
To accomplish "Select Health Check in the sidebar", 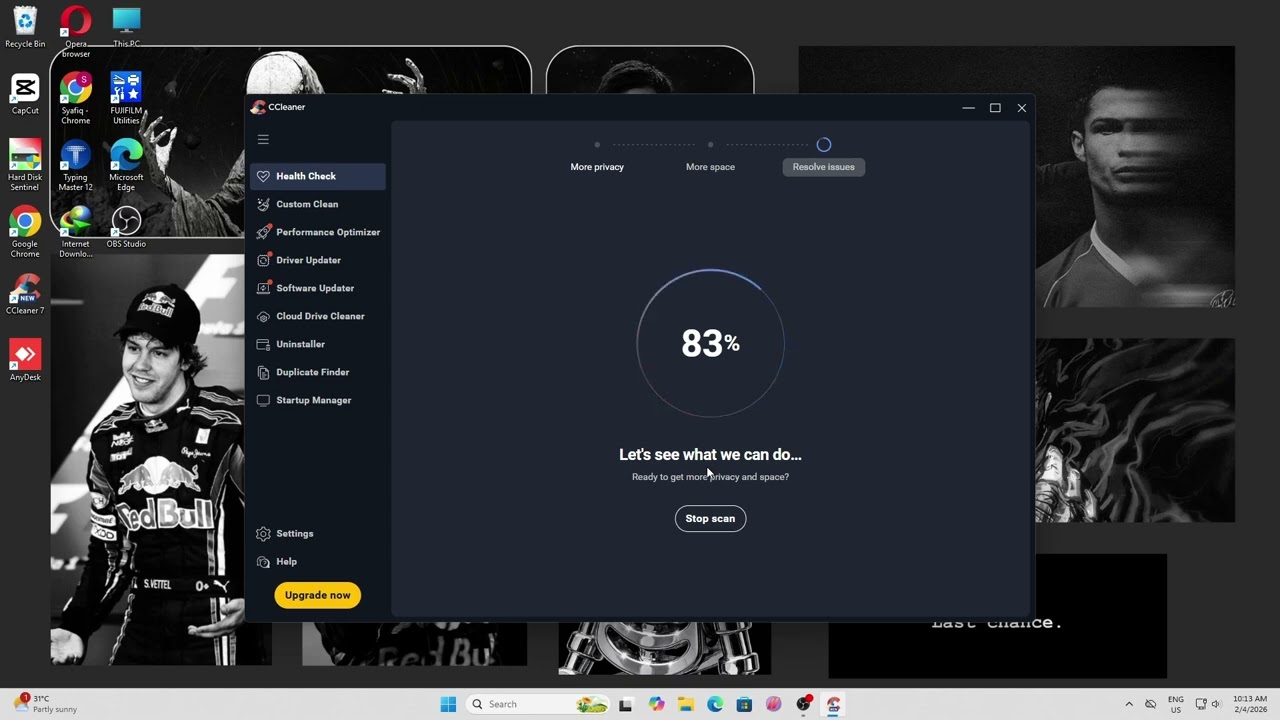I will point(317,176).
